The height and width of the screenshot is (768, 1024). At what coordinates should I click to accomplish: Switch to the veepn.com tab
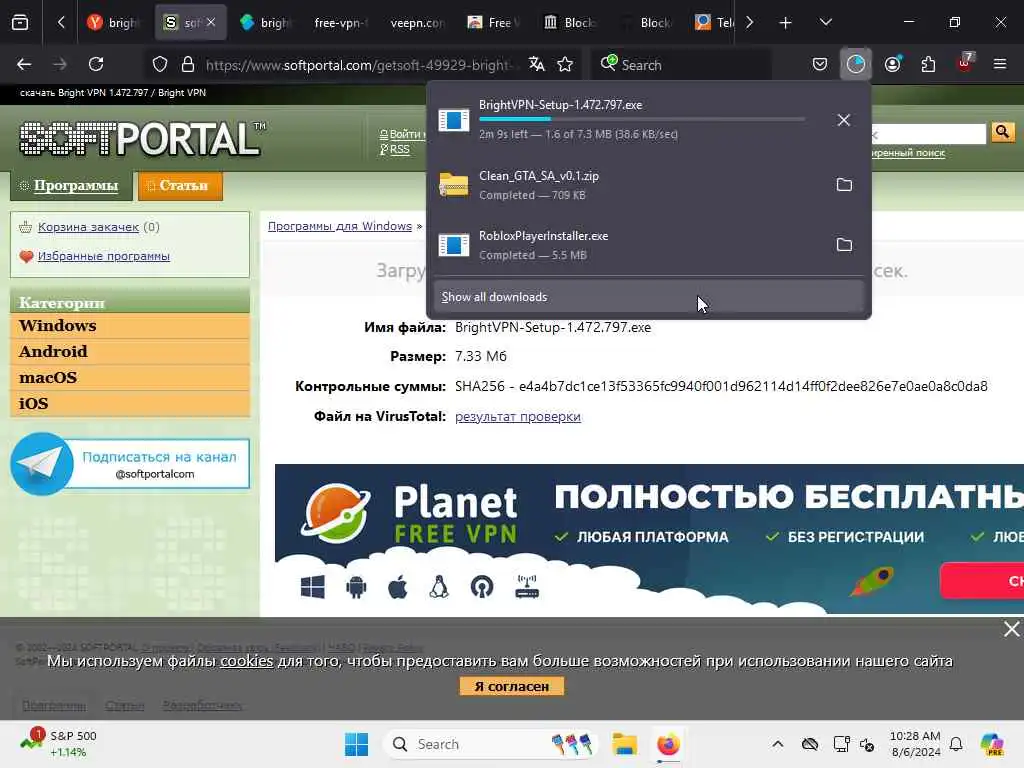416,23
